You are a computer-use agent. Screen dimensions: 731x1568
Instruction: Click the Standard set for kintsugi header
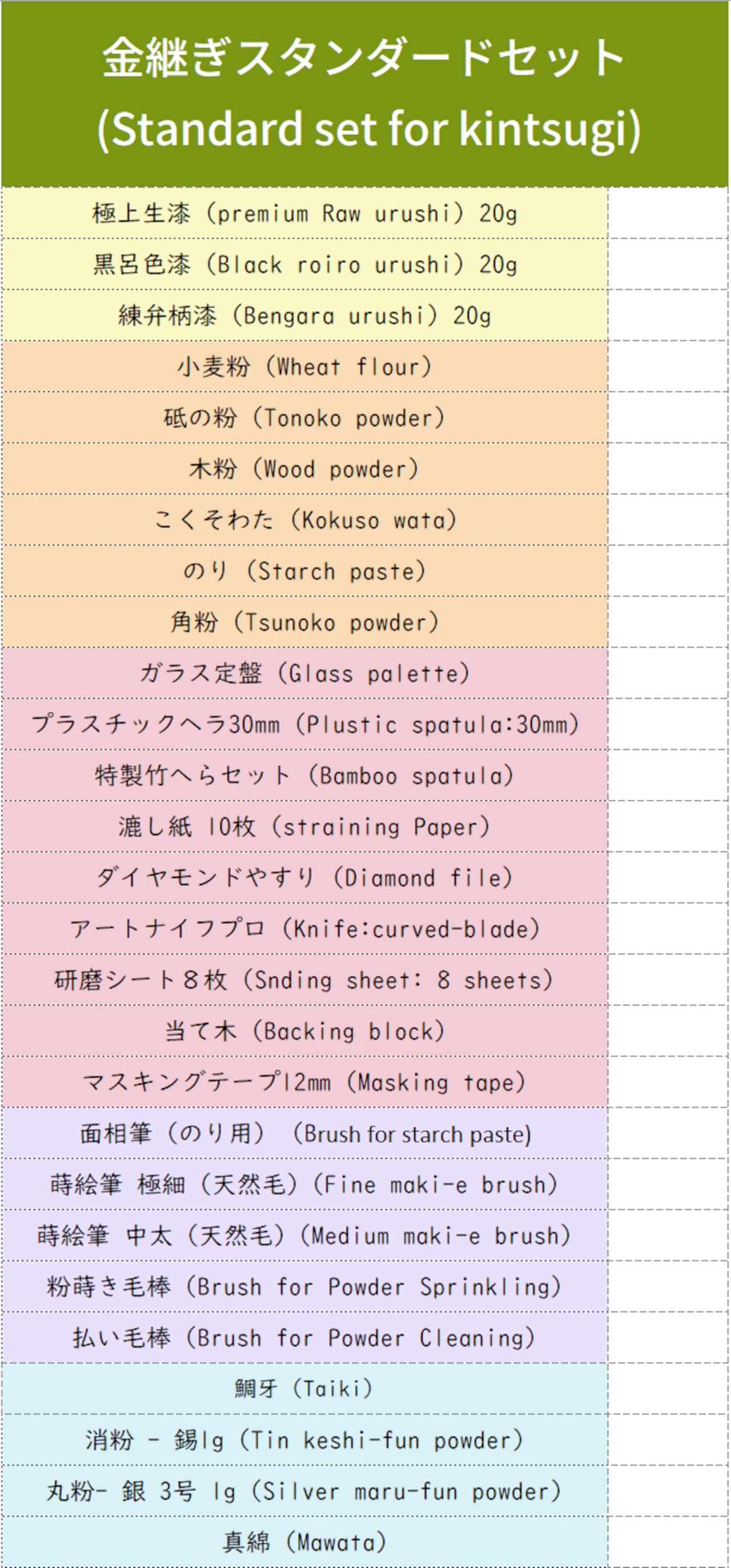(x=365, y=94)
